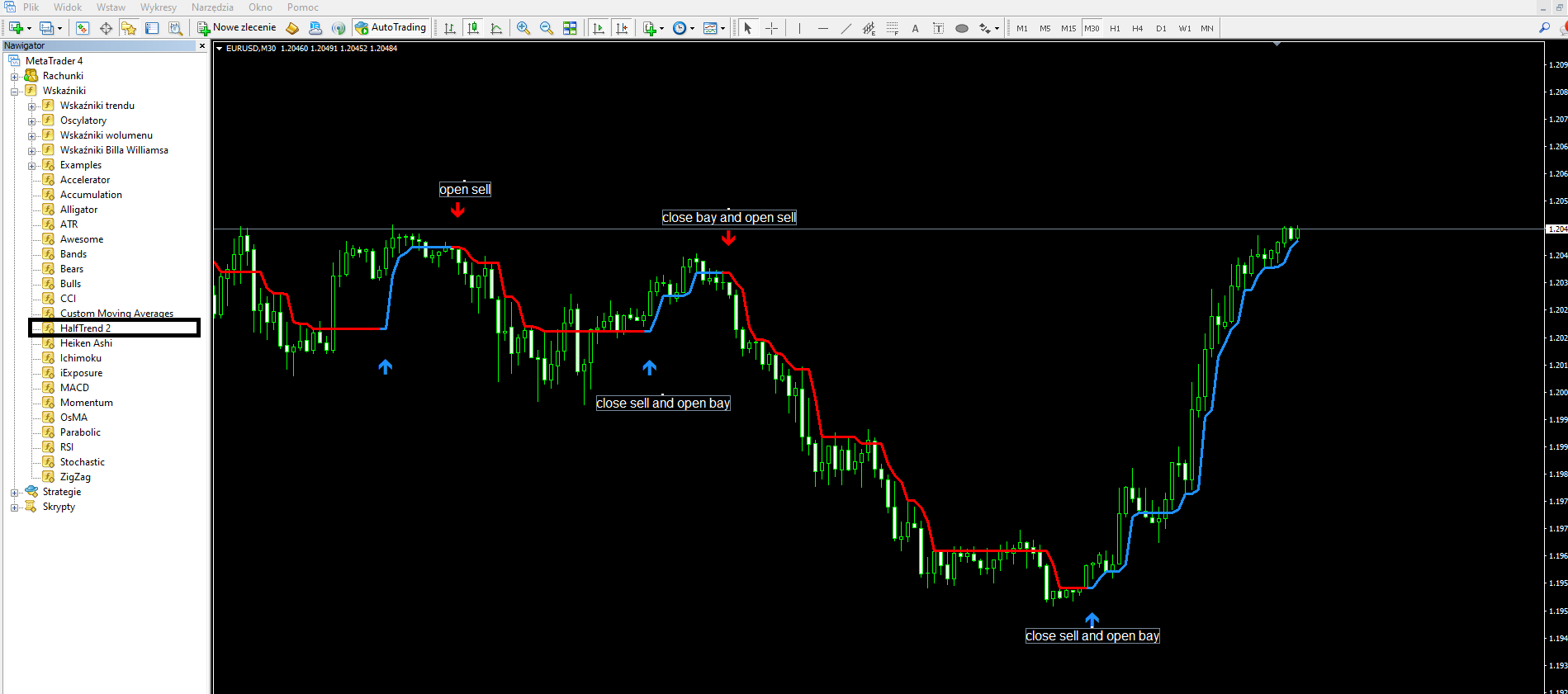Open the Terminal window icon
Viewport: 1568px width, 694px height.
click(x=152, y=28)
